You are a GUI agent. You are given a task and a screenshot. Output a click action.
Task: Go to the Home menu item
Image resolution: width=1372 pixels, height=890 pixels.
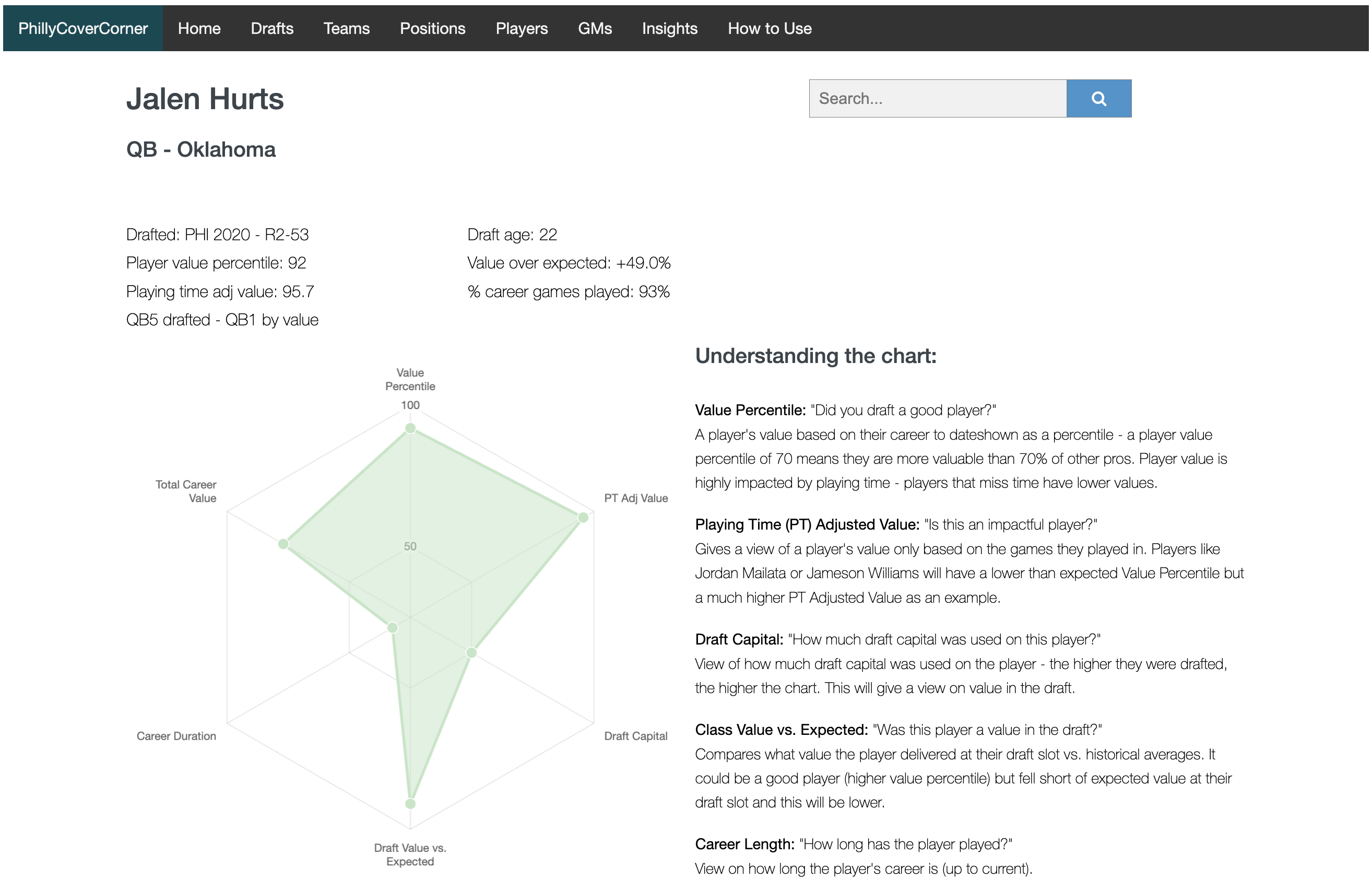[199, 28]
